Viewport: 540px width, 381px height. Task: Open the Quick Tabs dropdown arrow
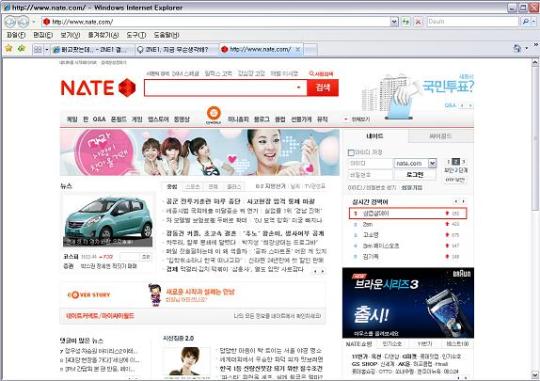(47, 50)
